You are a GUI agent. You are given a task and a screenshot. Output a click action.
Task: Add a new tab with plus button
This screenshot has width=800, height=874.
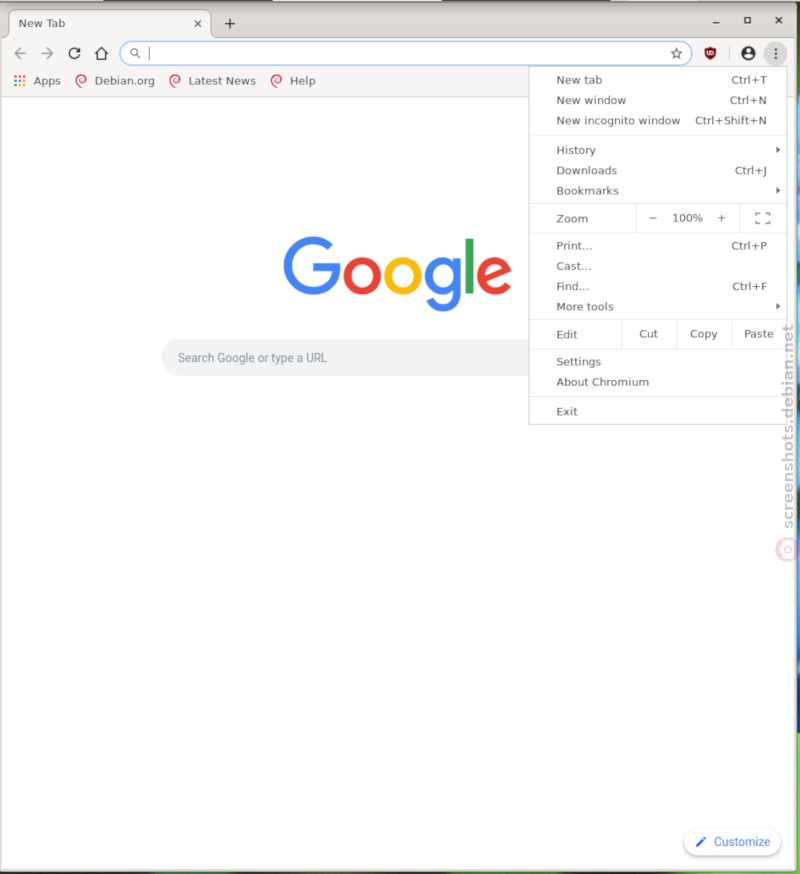pos(230,23)
